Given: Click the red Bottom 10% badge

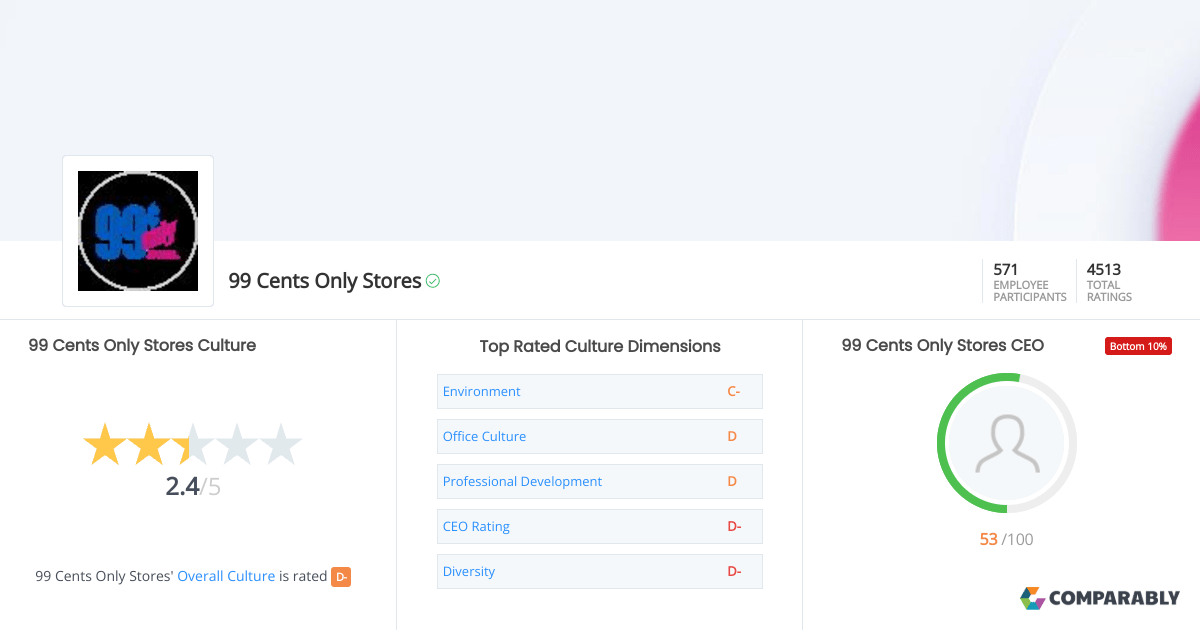Looking at the screenshot, I should 1138,345.
